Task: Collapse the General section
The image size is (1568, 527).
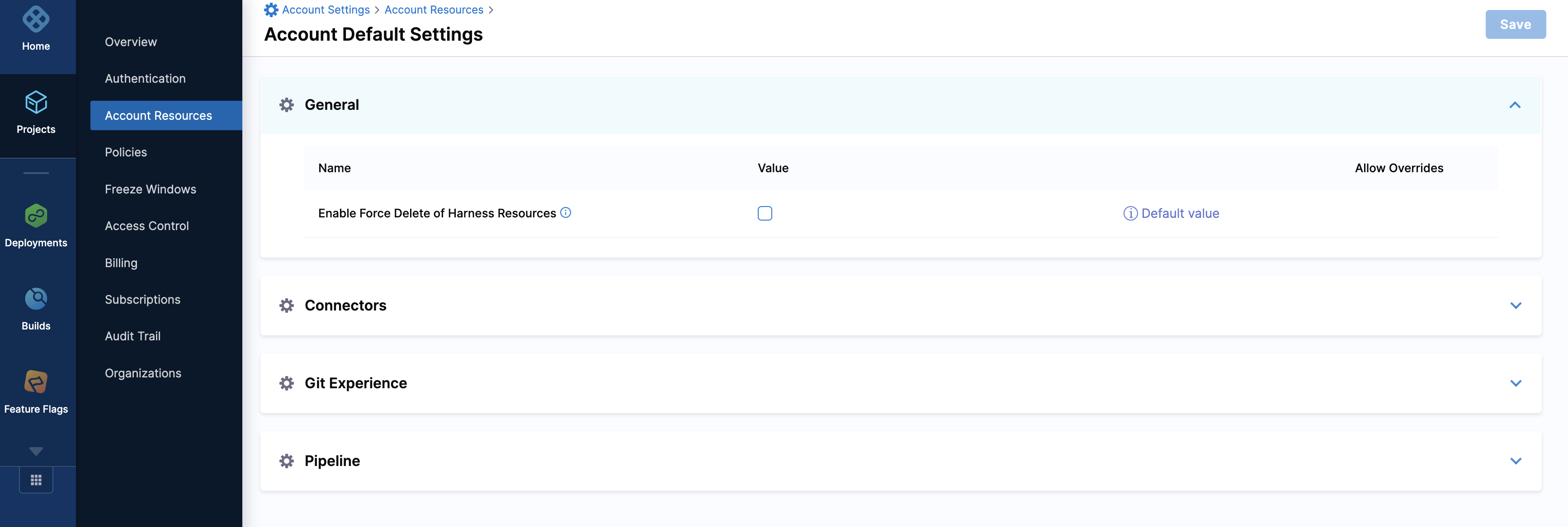Action: pos(1515,105)
